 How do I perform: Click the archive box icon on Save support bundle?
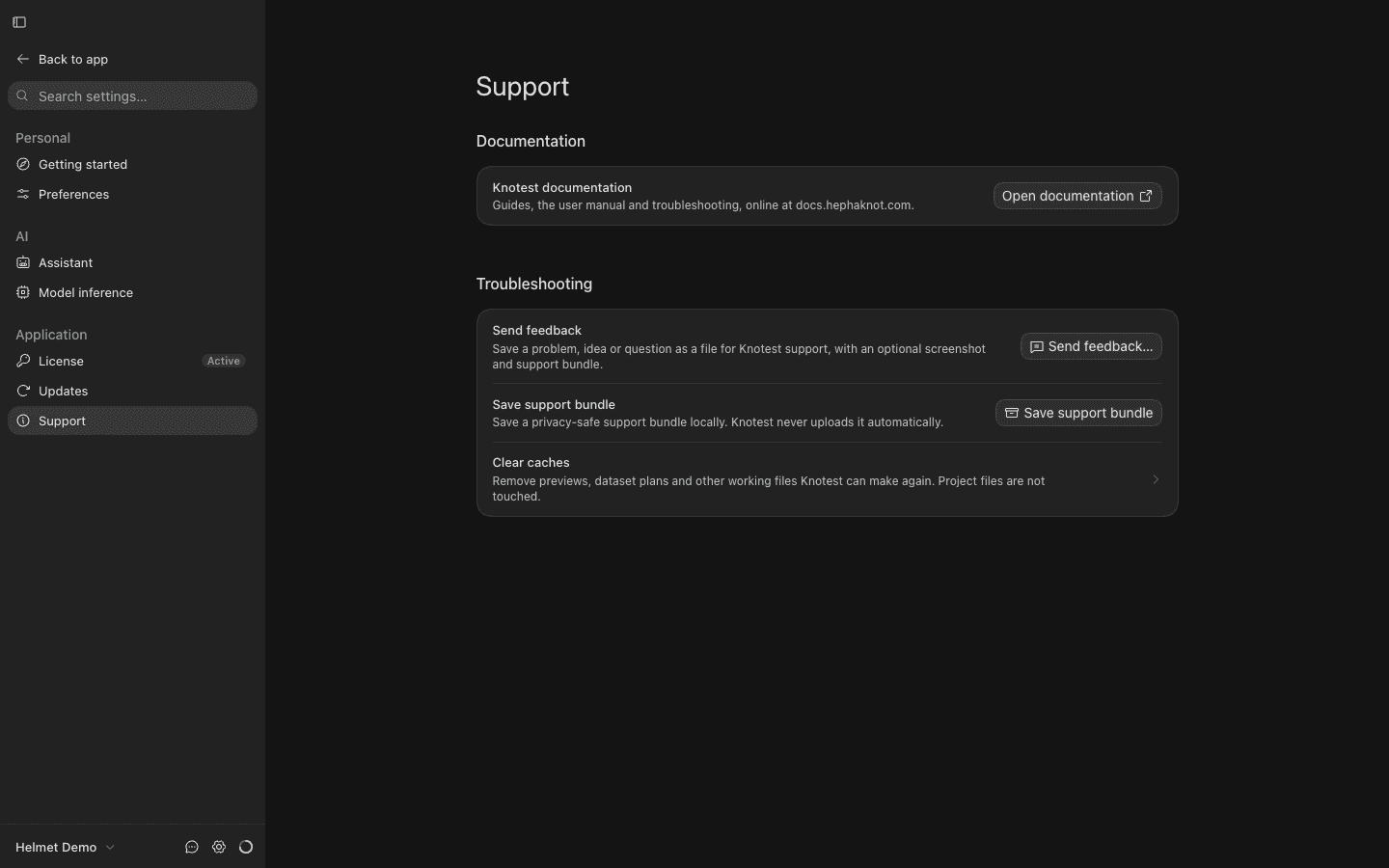[x=1012, y=413]
